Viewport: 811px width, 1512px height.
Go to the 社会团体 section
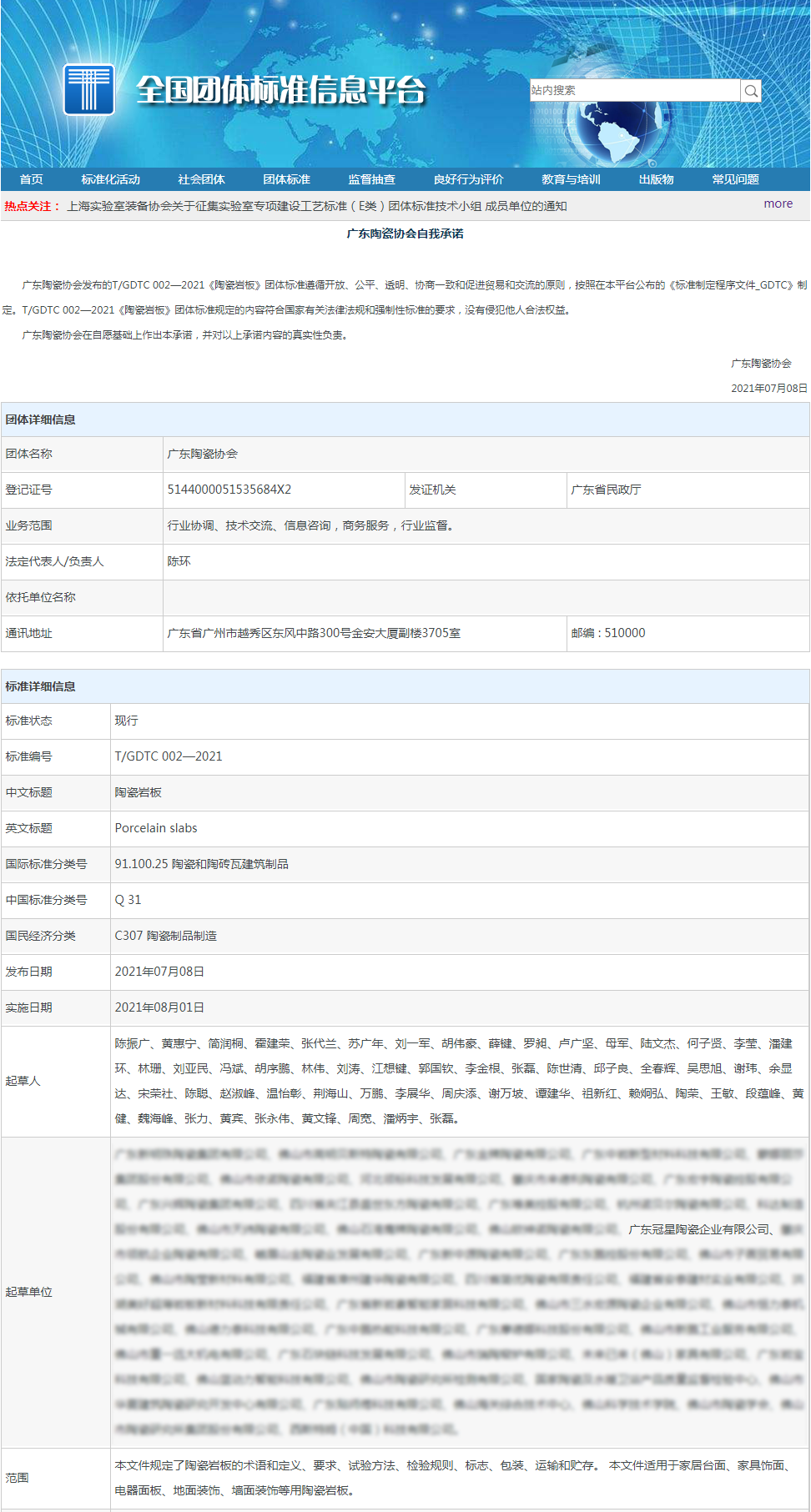click(x=201, y=179)
